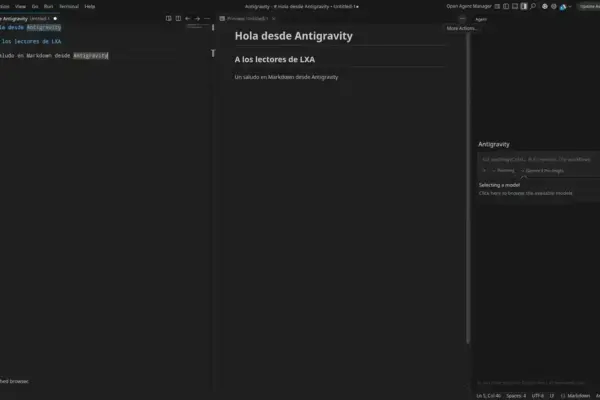Click the UTF-8 encoding status

coord(538,396)
